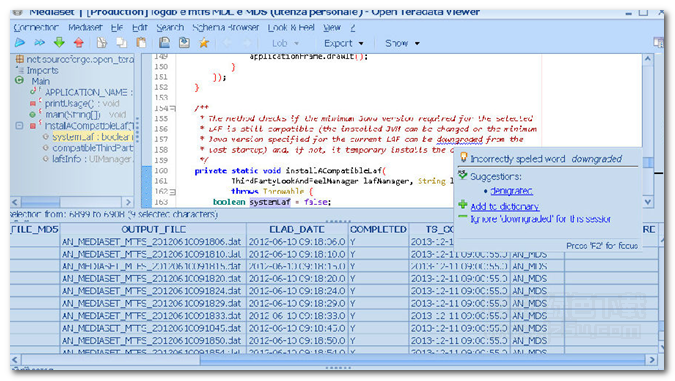This screenshot has height=381, width=675.
Task: Click the red square icon beside printUsage()
Action: coord(33,103)
